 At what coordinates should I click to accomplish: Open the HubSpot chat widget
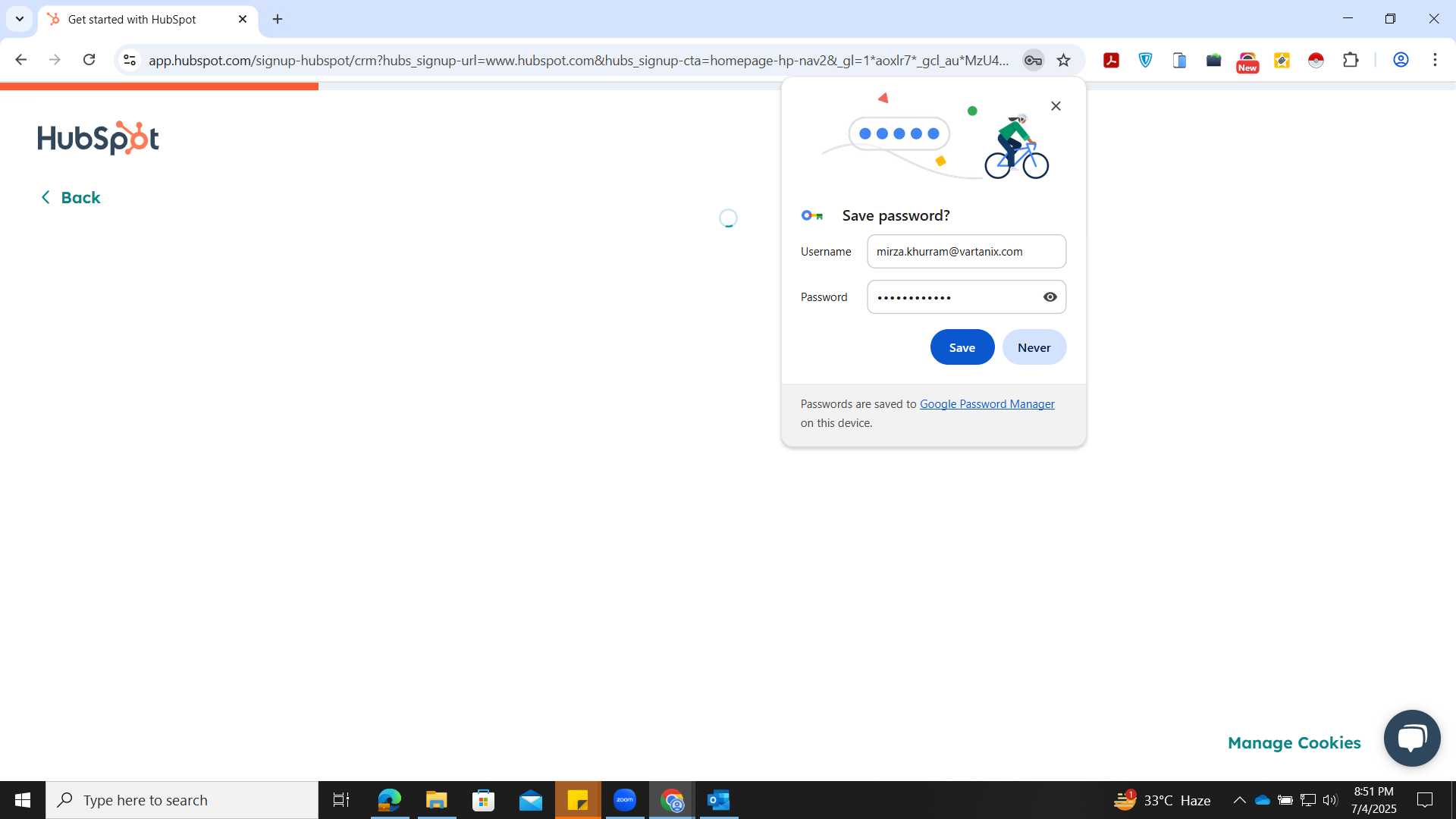point(1411,738)
